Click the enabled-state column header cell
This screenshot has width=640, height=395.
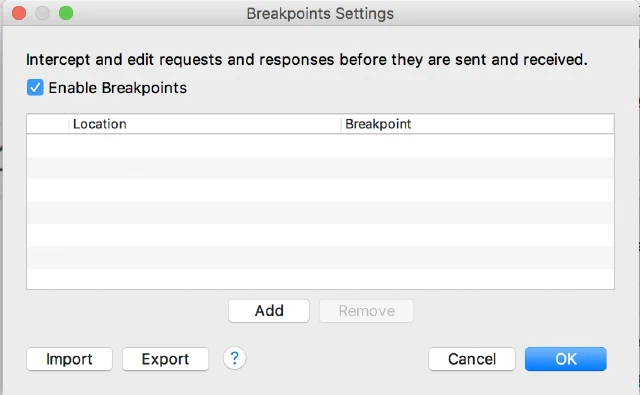[48, 124]
